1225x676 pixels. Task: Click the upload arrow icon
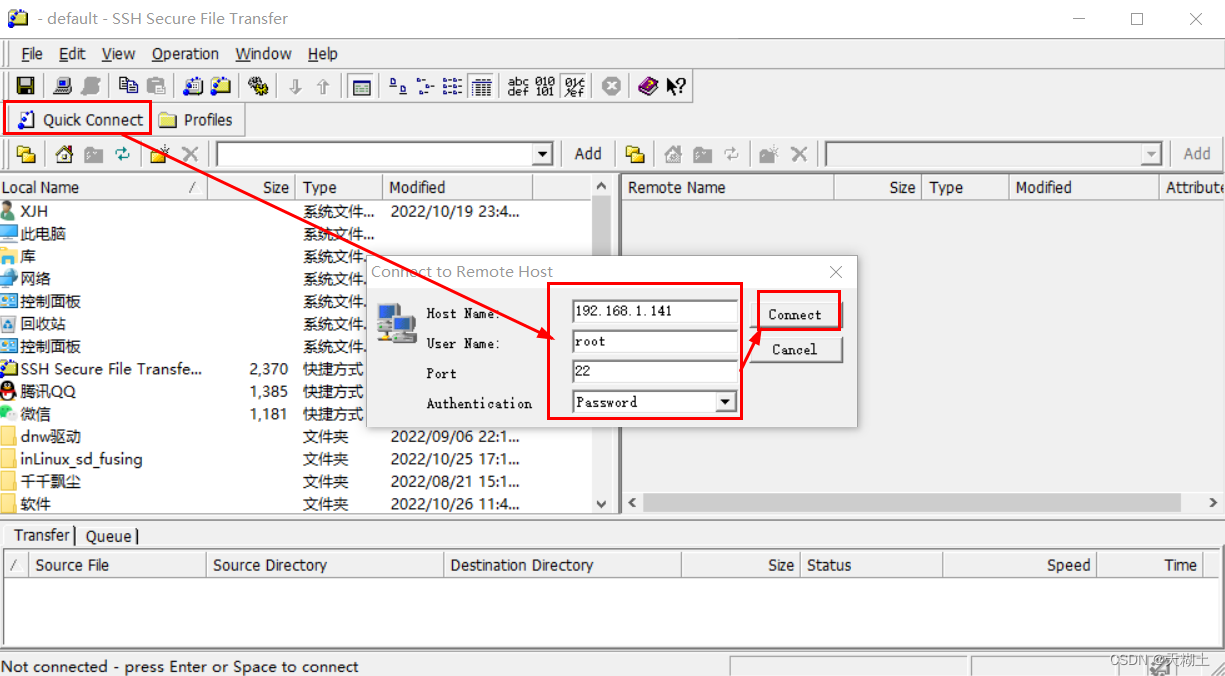tap(322, 85)
